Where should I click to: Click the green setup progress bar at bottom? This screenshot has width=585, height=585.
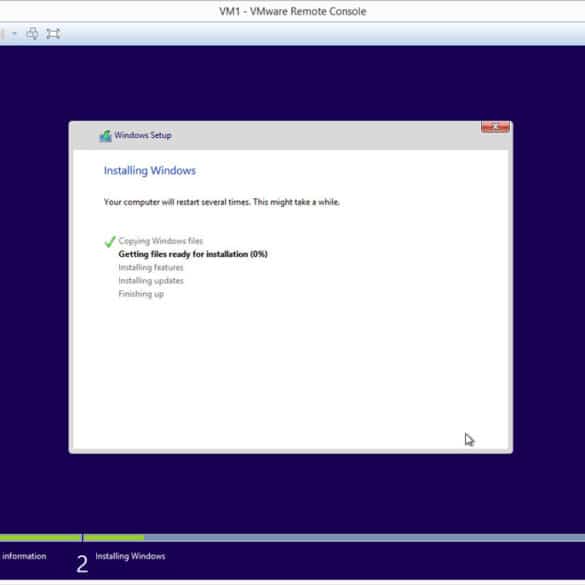(x=72, y=538)
